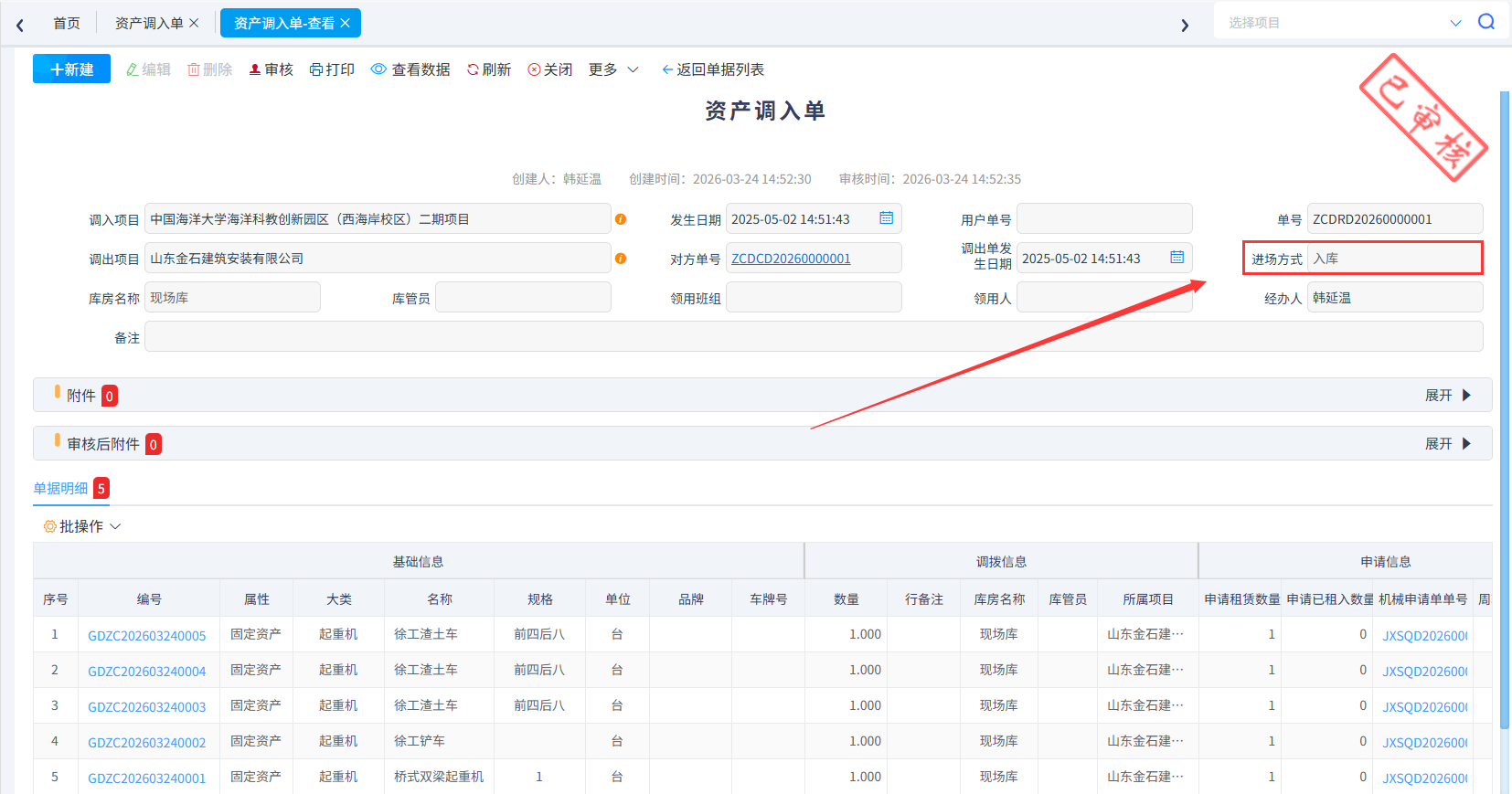Open the 选择项目 dropdown selector
The image size is (1512, 794).
1344,23
